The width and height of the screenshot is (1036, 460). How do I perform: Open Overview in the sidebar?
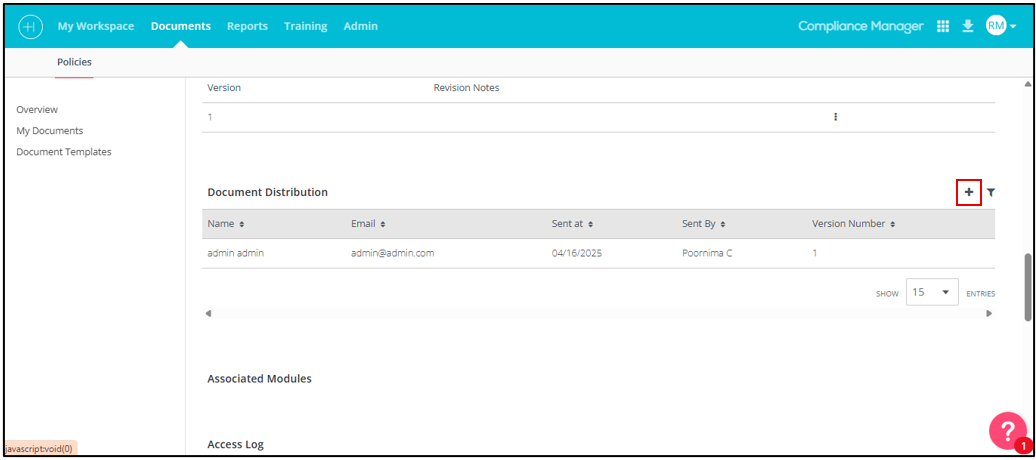point(37,110)
